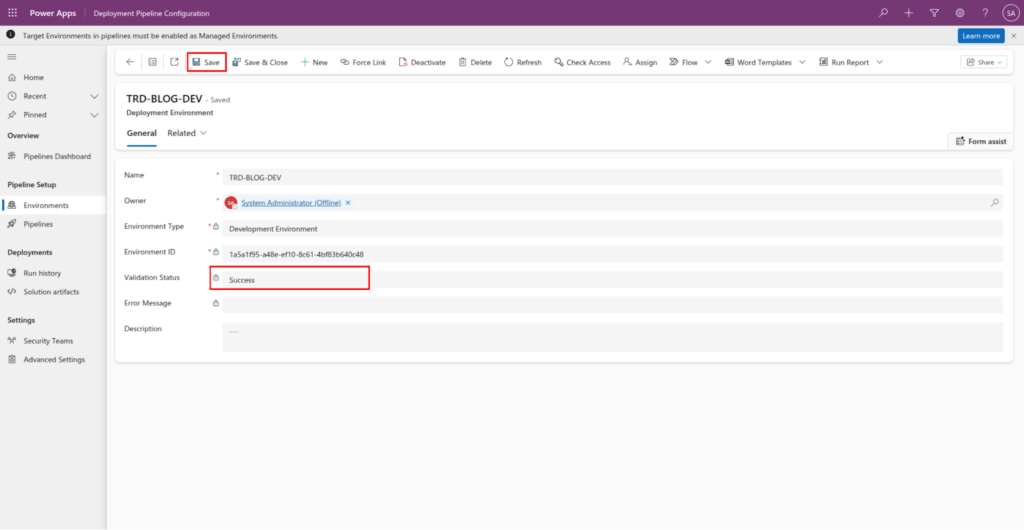The width and height of the screenshot is (1024, 530).
Task: Switch to the General tab
Action: coord(141,133)
